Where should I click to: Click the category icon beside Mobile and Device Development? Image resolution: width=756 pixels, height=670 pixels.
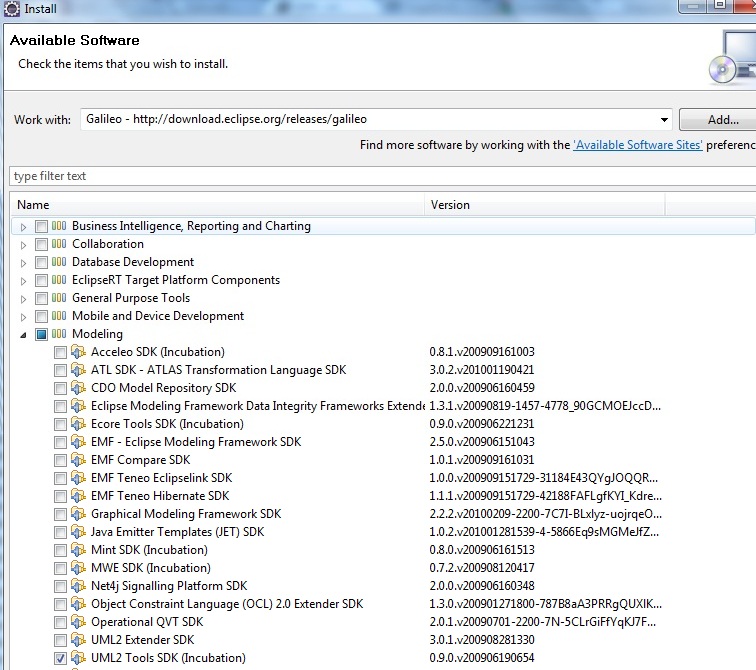(59, 316)
